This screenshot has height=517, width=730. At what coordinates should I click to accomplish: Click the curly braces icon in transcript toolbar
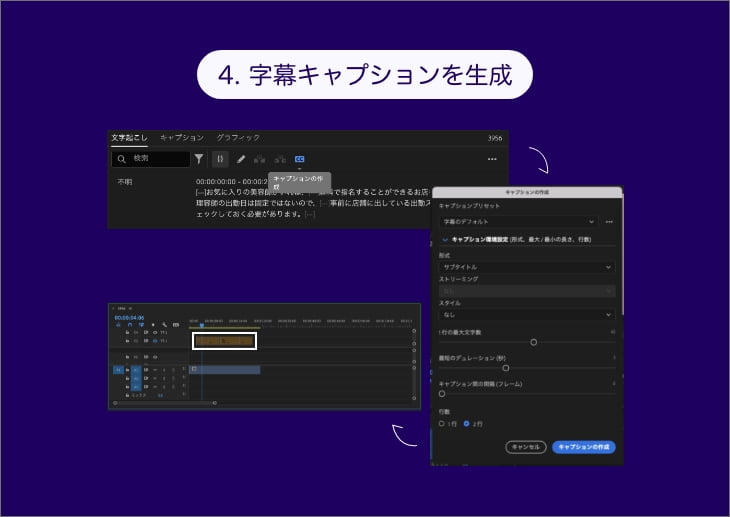pos(220,158)
